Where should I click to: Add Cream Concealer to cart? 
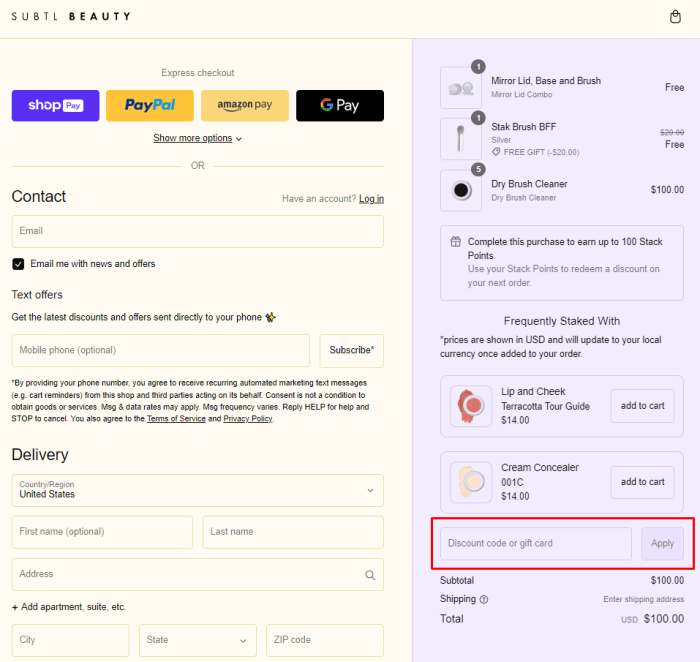tap(642, 482)
